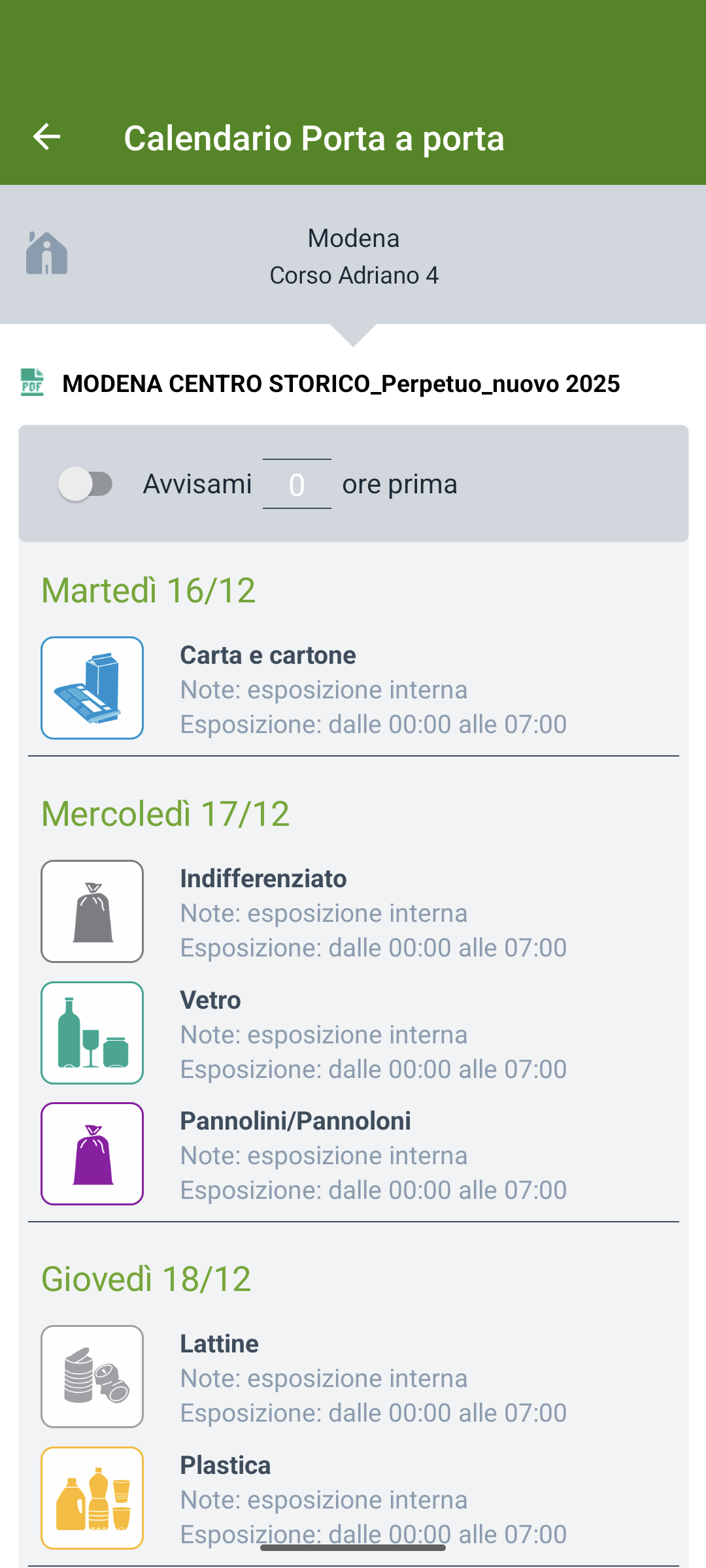Tap the Lattine cans icon

(x=92, y=1377)
